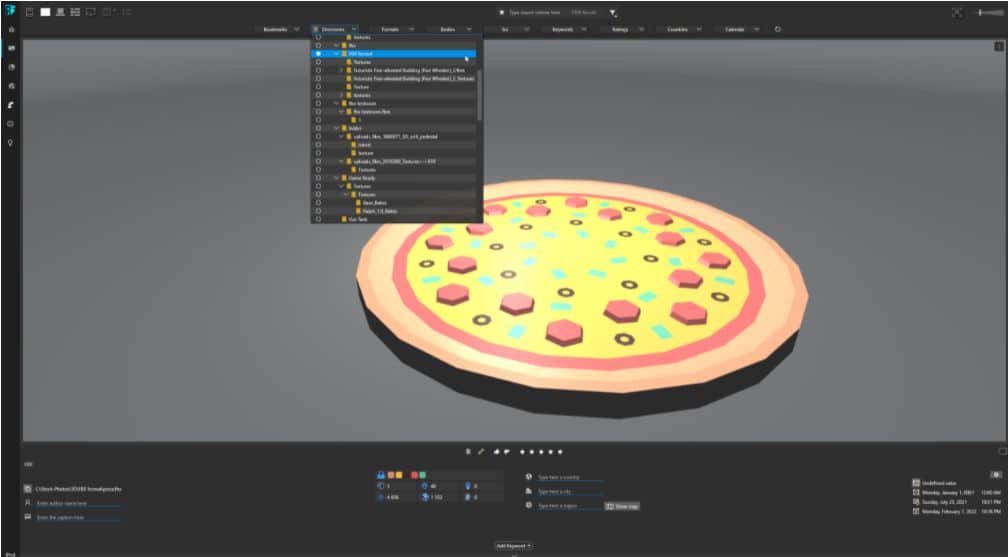Collapse the highlighted blue folder row chevron
Image resolution: width=1008 pixels, height=557 pixels.
tap(336, 54)
